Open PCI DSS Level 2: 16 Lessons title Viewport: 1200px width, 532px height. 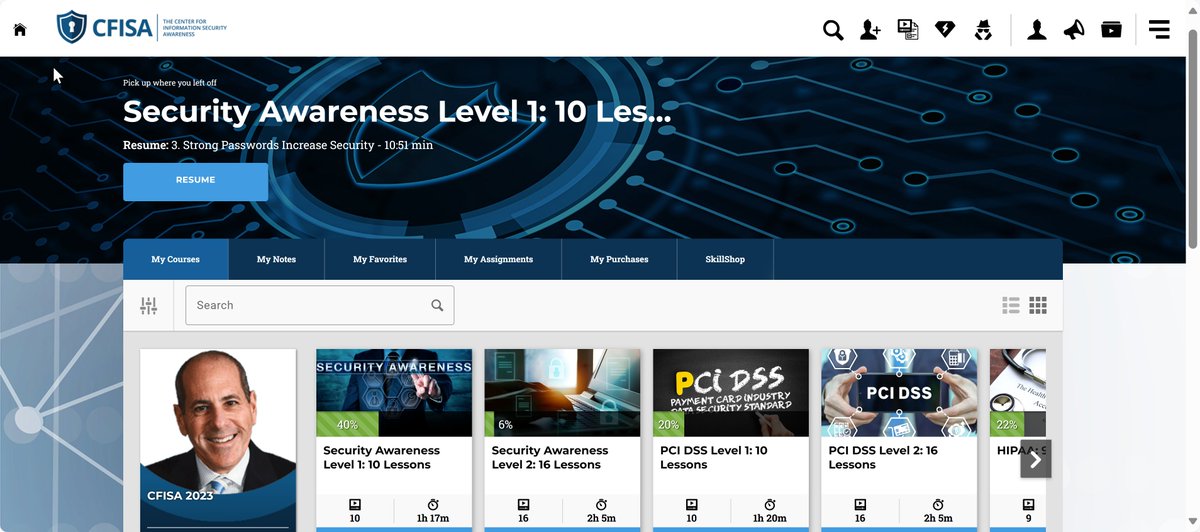883,457
